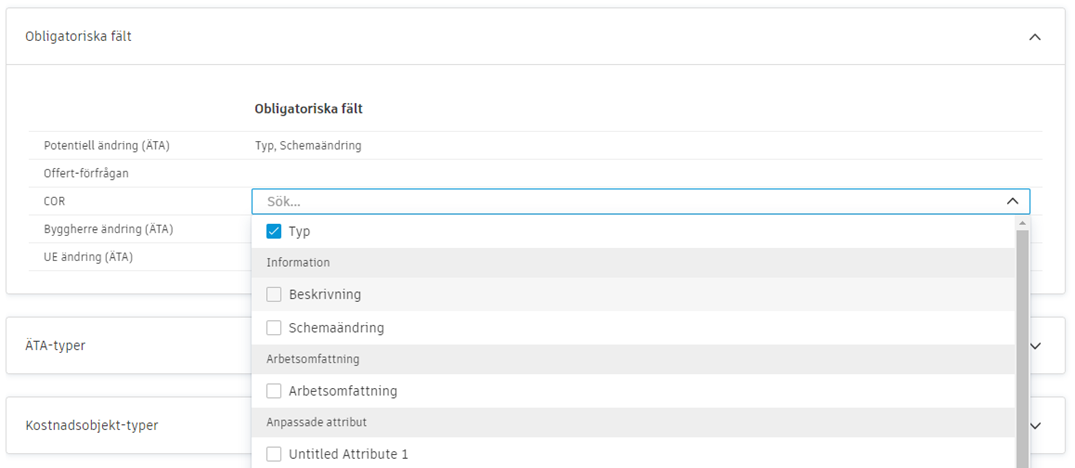Close the COR dropdown using its arrow
This screenshot has height=468, width=1075.
(1012, 201)
